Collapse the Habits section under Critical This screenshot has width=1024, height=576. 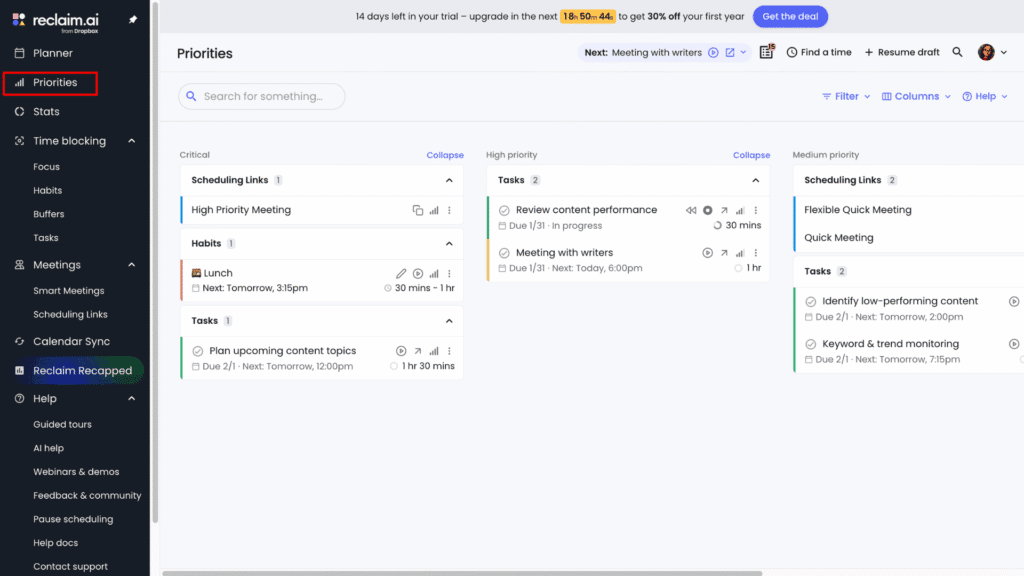(x=448, y=243)
